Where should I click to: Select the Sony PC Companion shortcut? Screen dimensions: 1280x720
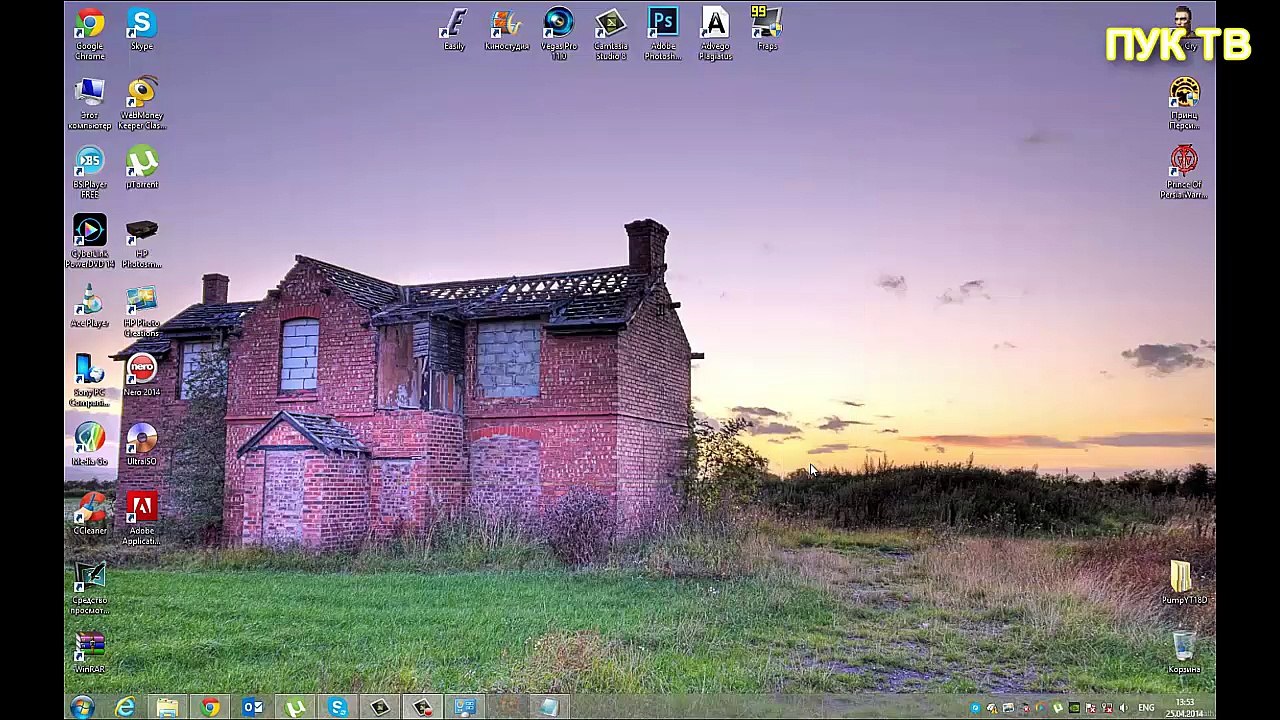coord(89,381)
